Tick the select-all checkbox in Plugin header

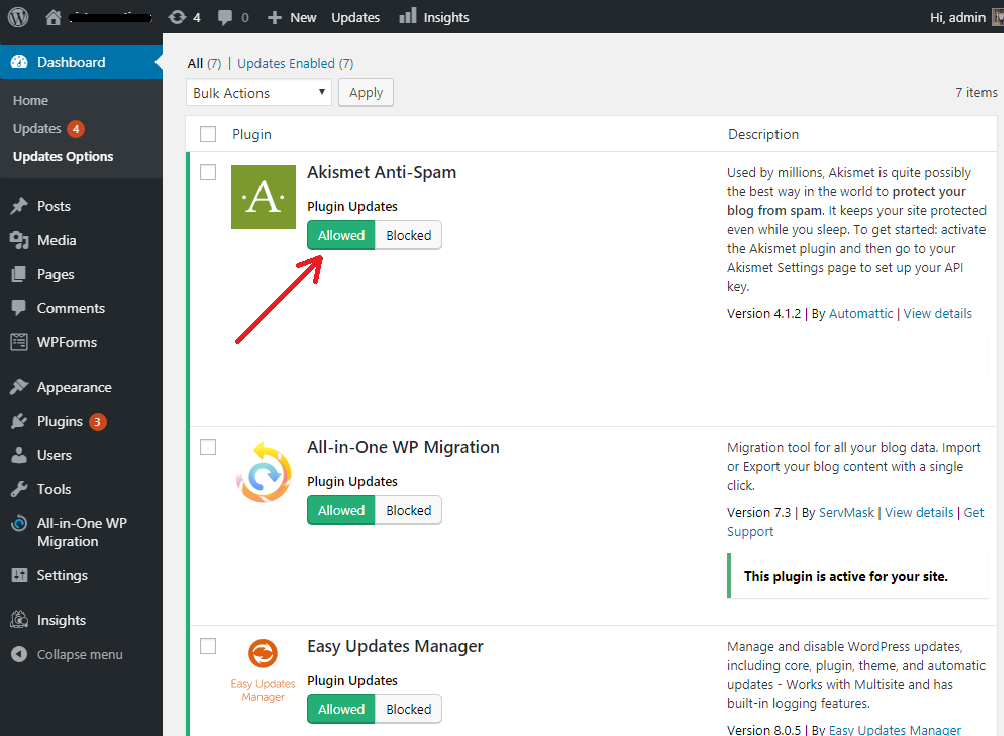(x=208, y=134)
